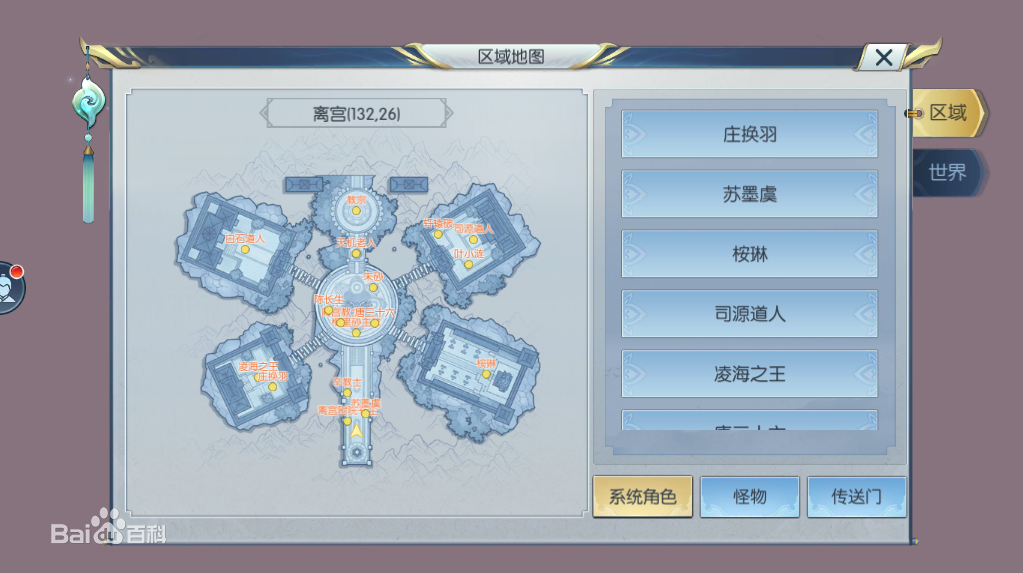Switch to the 区域 tab
Viewport: 1023px width, 573px height.
pos(948,113)
